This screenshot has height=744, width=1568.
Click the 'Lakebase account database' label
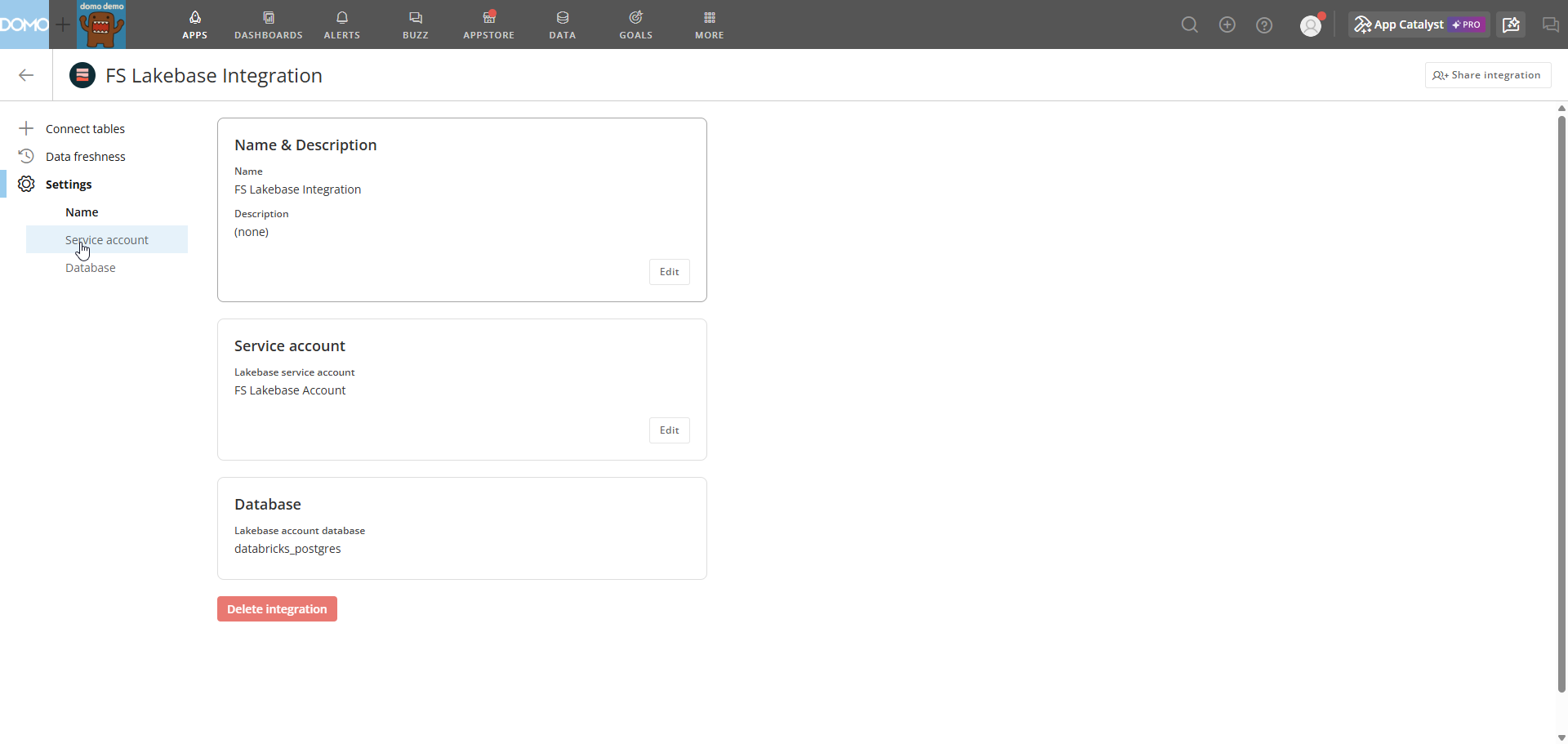click(300, 531)
